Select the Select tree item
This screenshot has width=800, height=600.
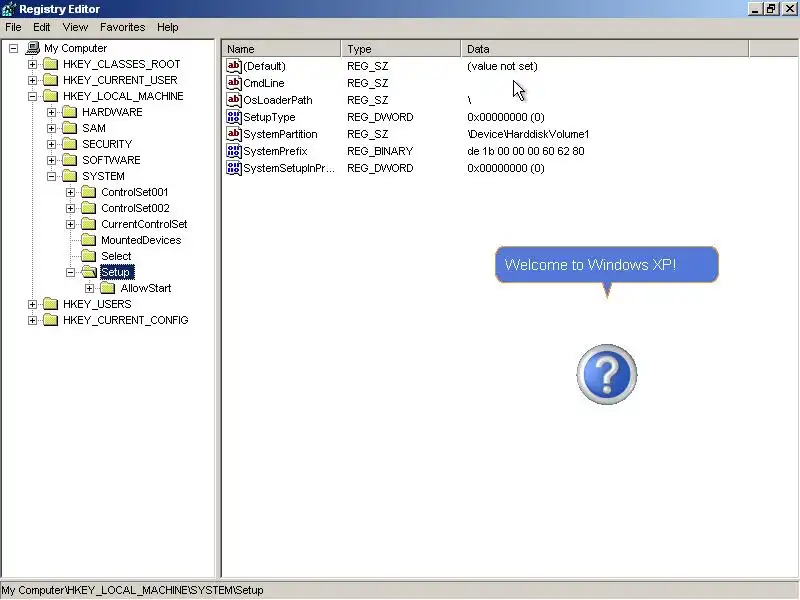click(x=116, y=256)
